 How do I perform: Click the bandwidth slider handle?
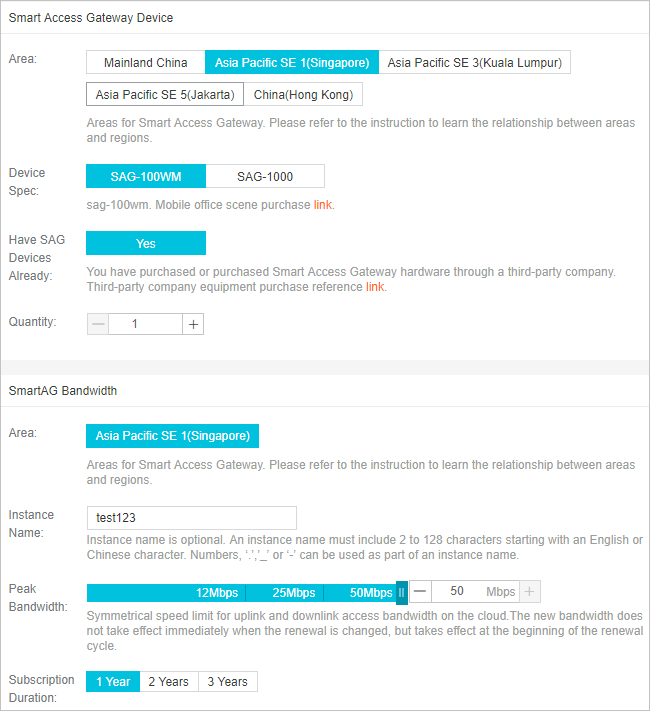(401, 593)
